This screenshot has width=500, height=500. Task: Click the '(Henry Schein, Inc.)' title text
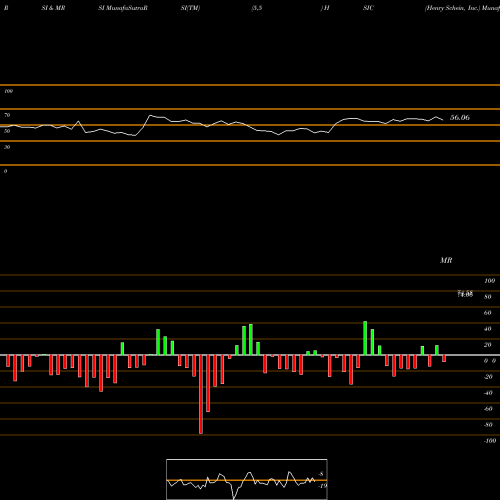452,8
